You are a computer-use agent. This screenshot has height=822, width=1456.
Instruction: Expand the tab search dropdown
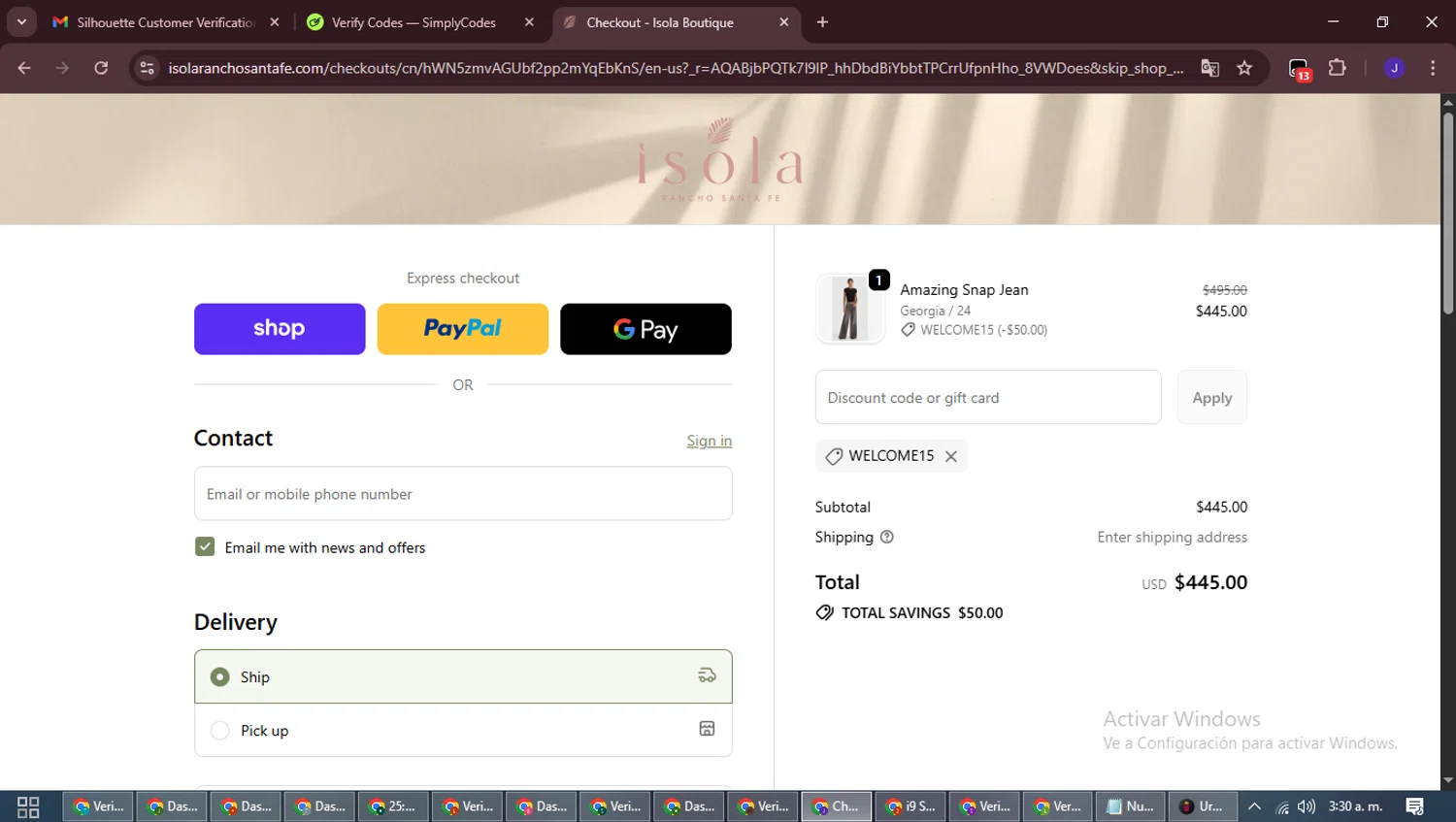[x=21, y=22]
